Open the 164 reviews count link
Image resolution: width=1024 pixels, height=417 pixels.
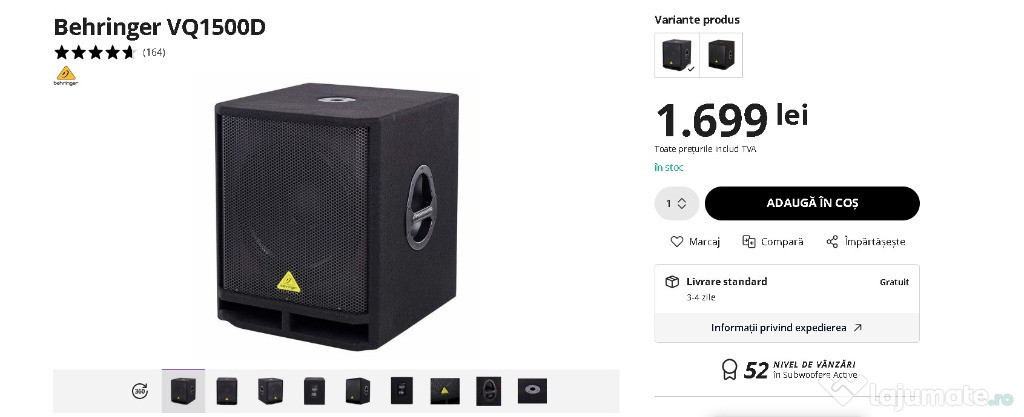pos(154,53)
